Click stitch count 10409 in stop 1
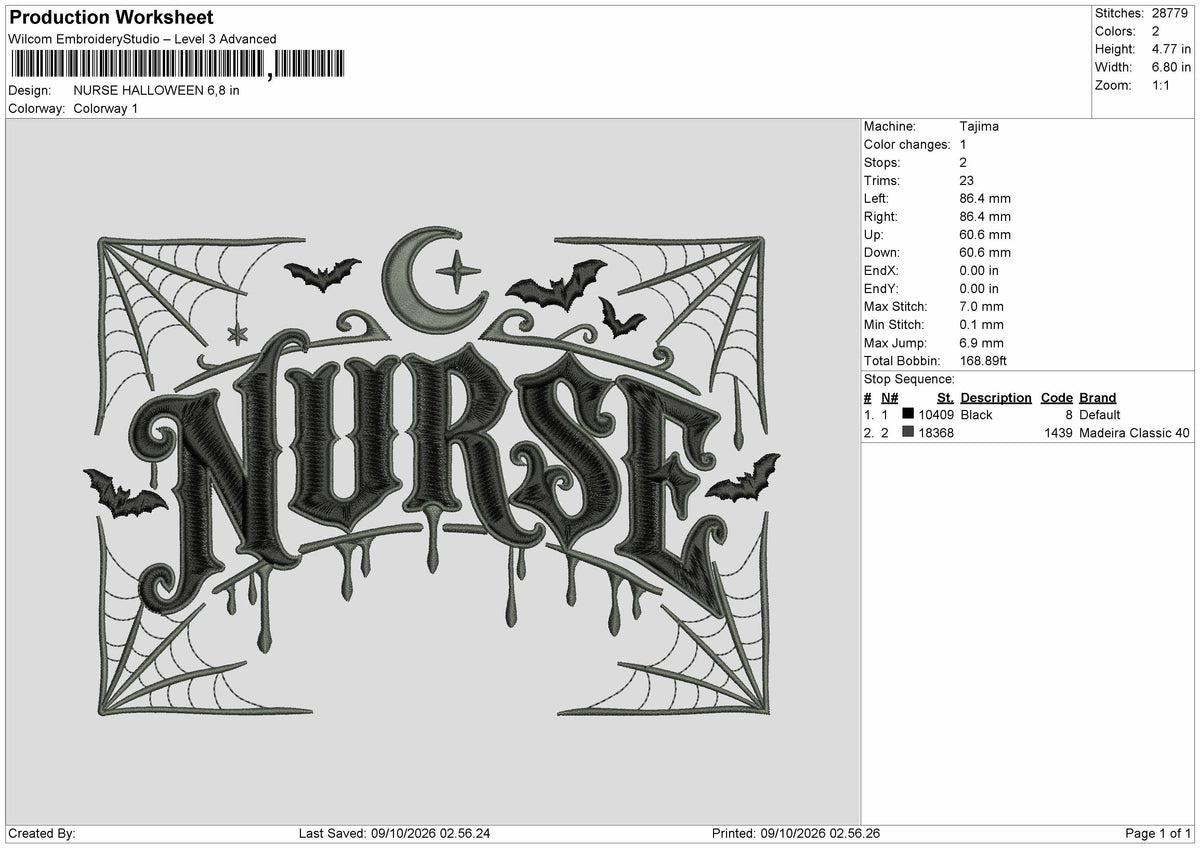 936,414
